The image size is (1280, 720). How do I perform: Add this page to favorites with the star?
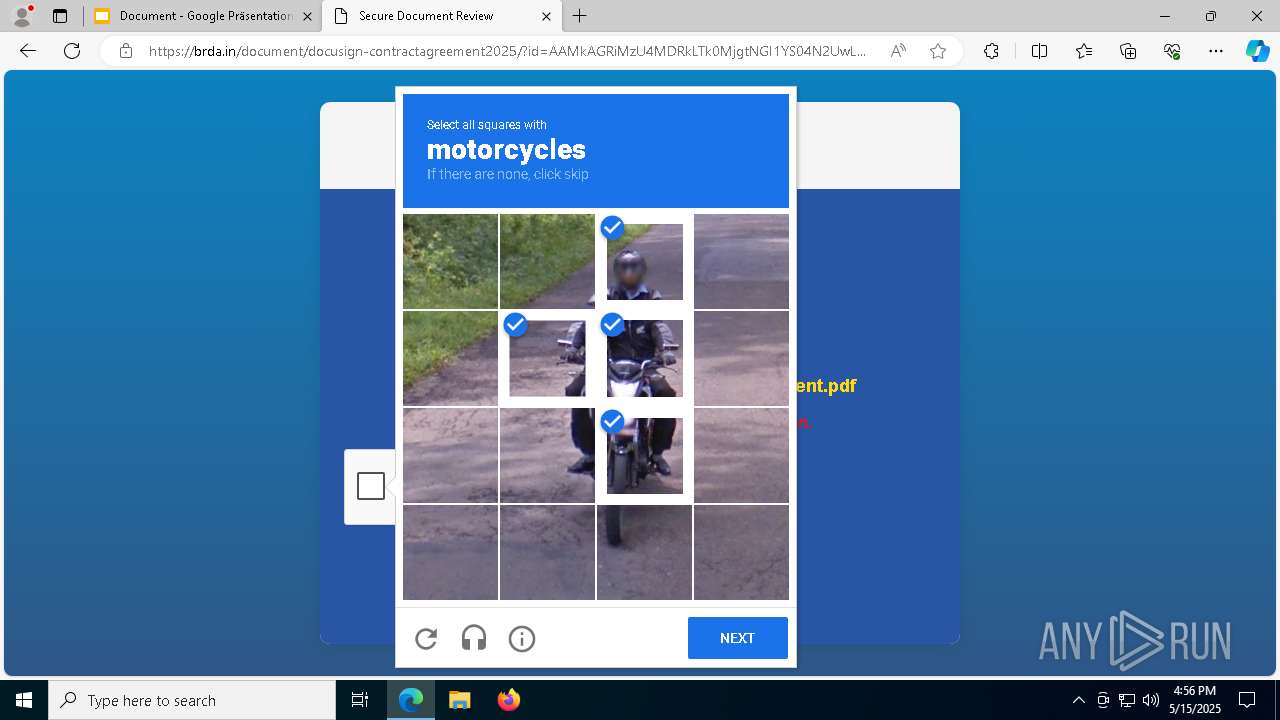click(938, 51)
